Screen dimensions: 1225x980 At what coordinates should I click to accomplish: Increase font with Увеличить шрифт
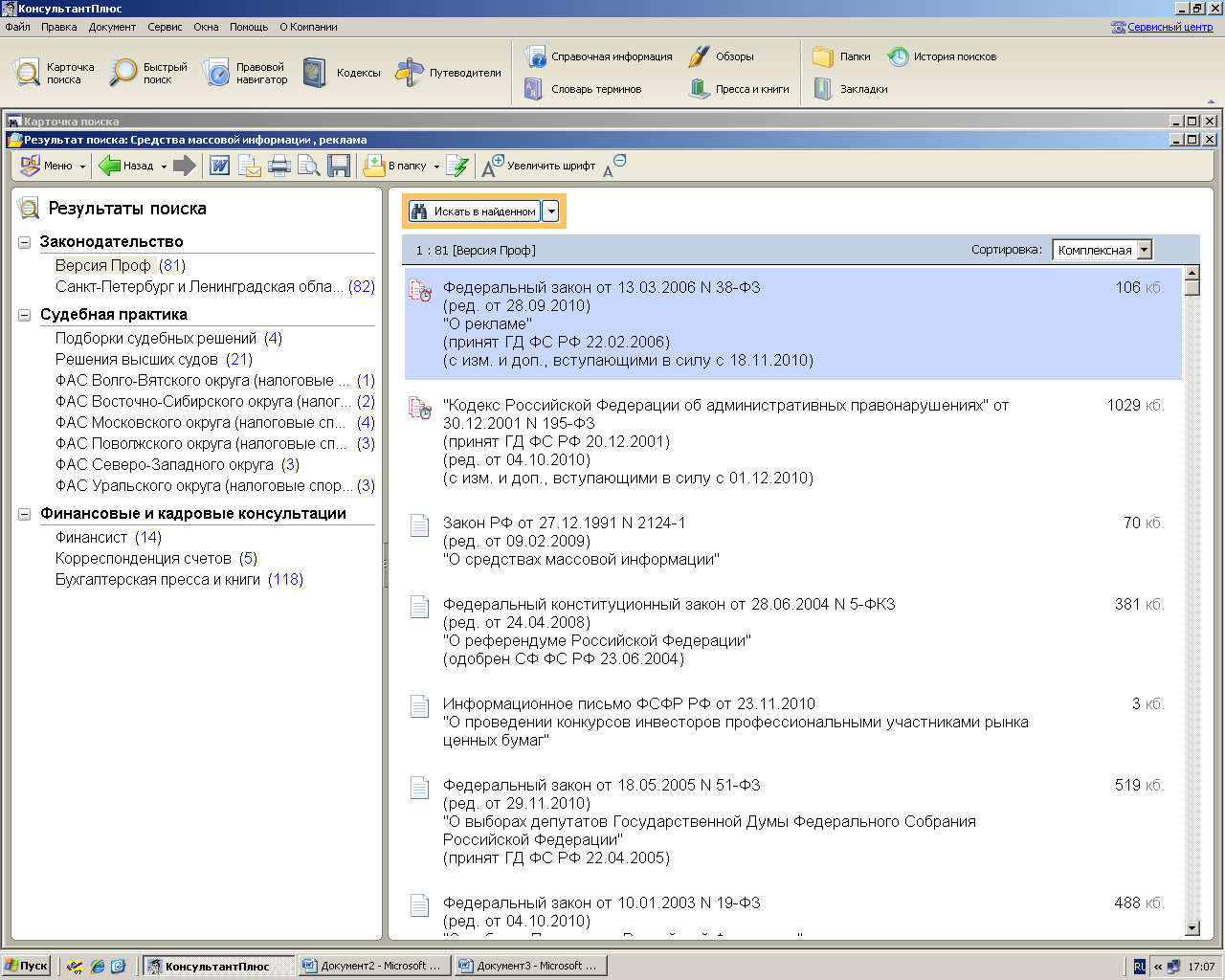(539, 166)
